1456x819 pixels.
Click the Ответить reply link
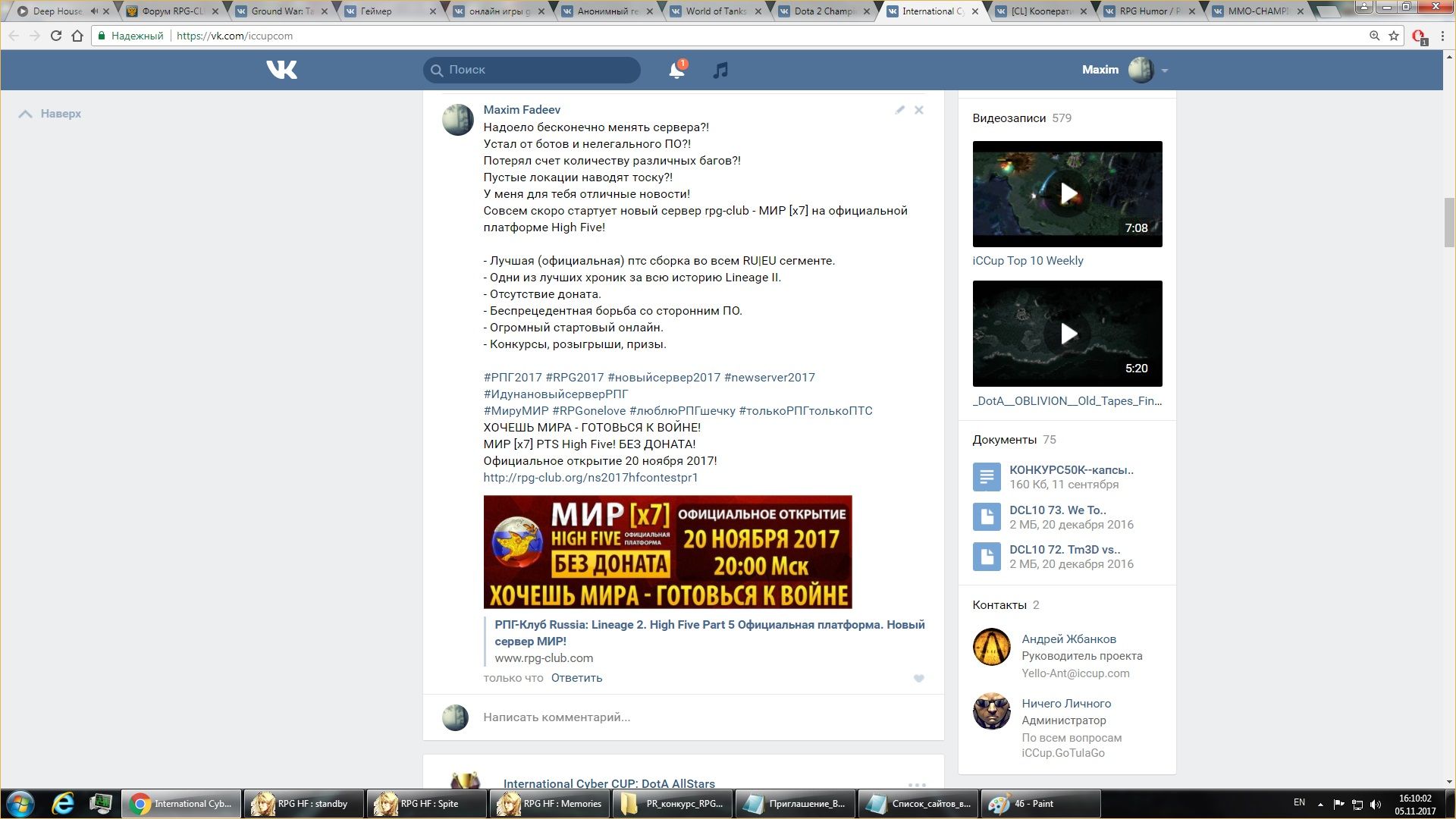[576, 678]
